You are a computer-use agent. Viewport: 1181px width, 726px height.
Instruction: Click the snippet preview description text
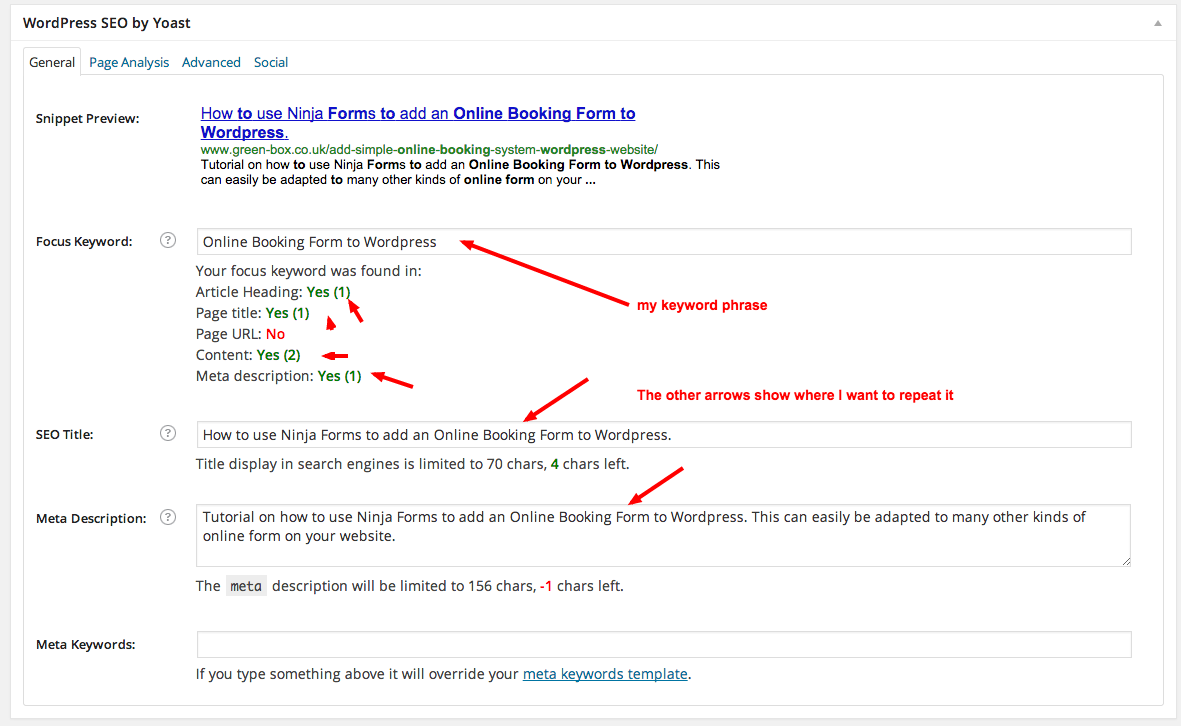point(460,172)
